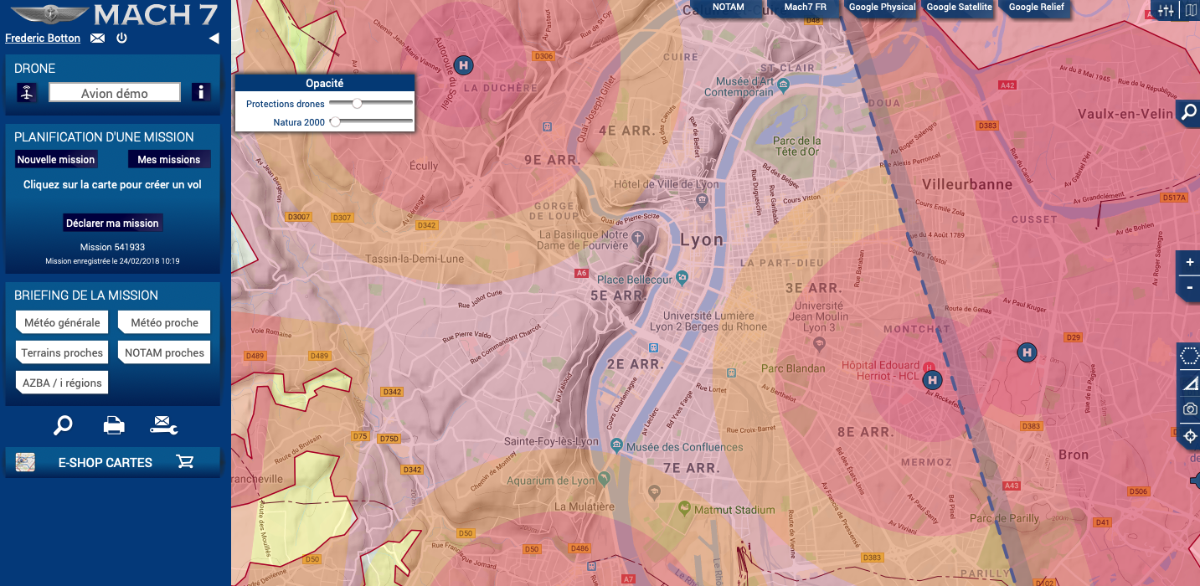Viewport: 1200px width, 586px height.
Task: Click the 'Mission enregistrée le 24/02/2018 10:19' text
Action: coord(112,261)
